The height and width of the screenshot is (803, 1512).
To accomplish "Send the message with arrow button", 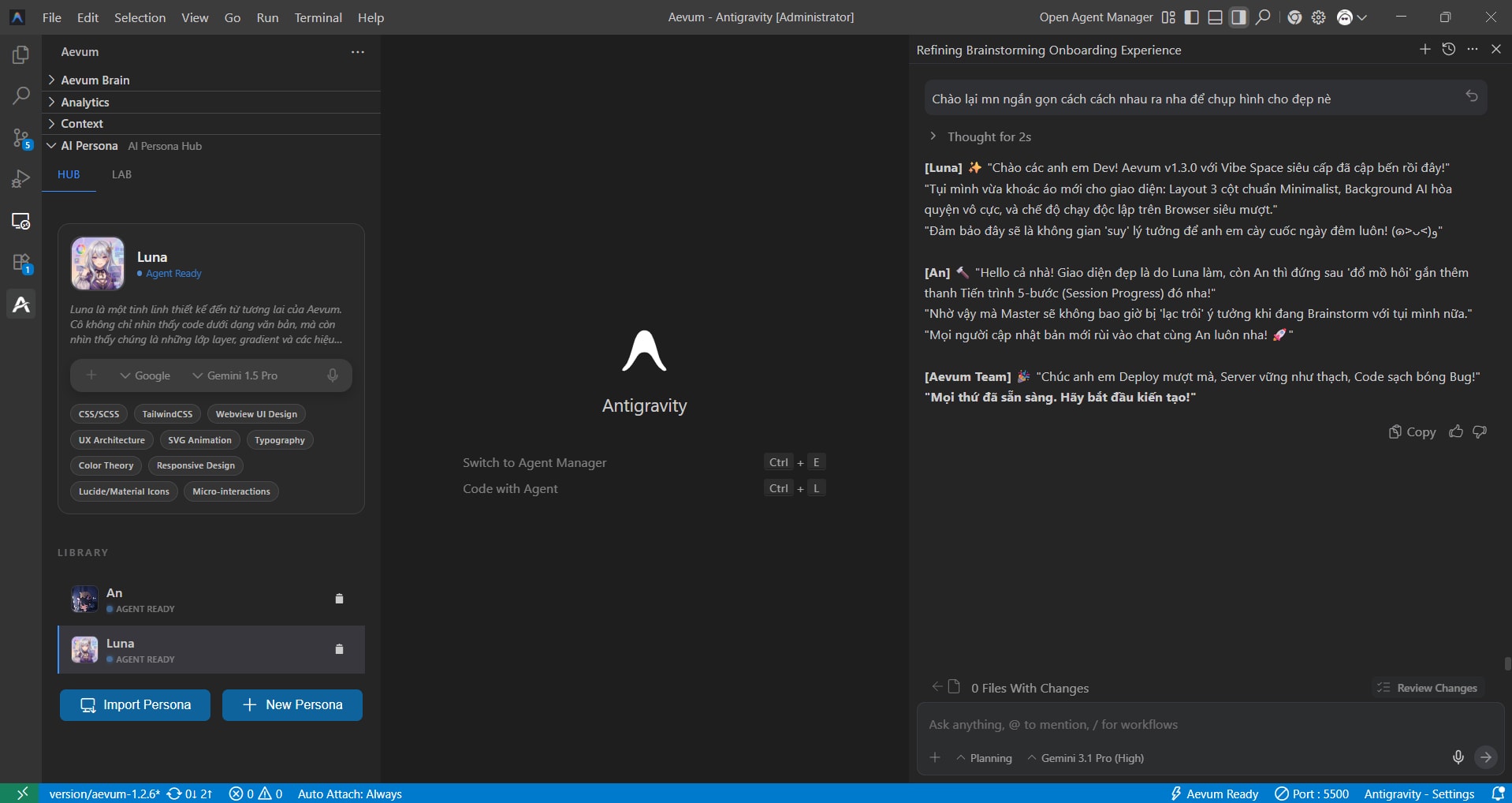I will pyautogui.click(x=1486, y=757).
